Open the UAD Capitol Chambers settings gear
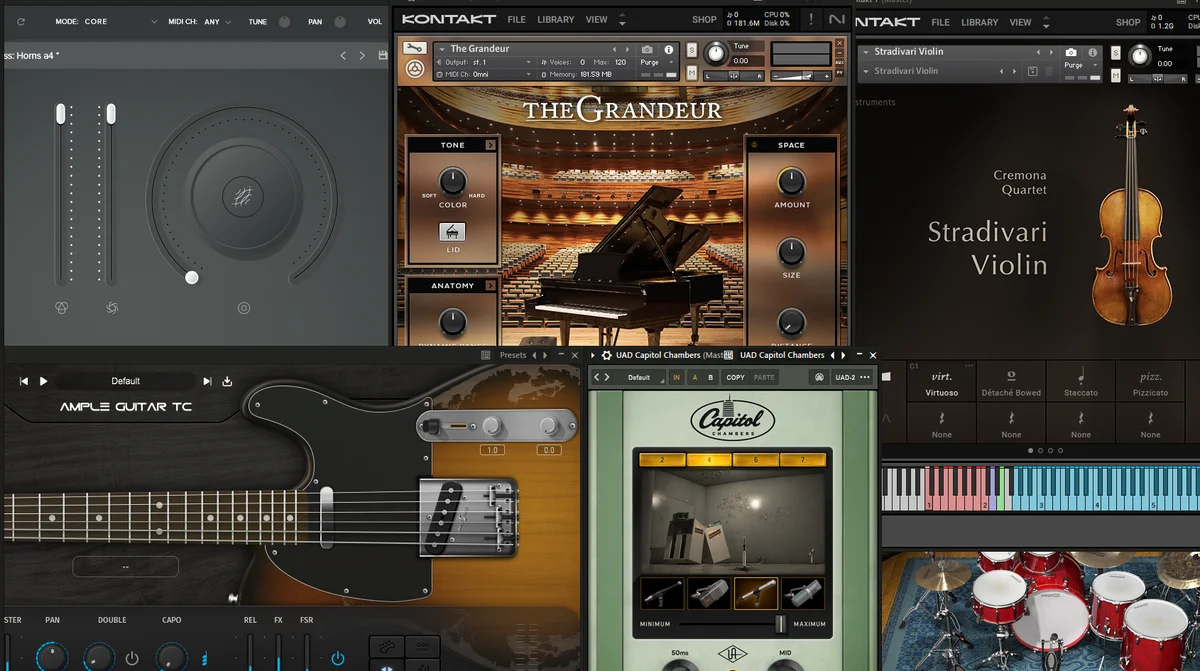 pyautogui.click(x=606, y=355)
